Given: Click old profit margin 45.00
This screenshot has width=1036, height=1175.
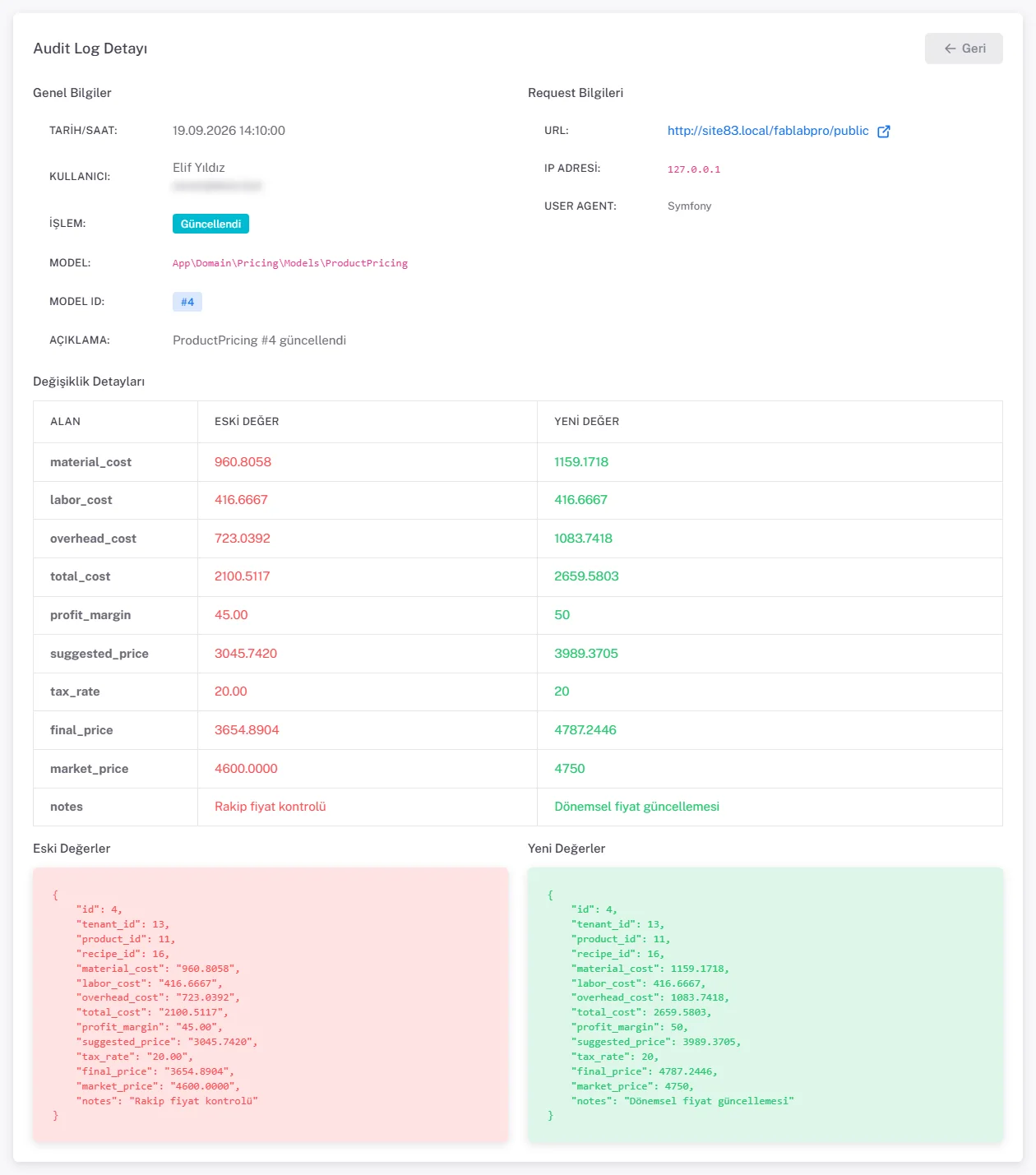Looking at the screenshot, I should pos(231,615).
